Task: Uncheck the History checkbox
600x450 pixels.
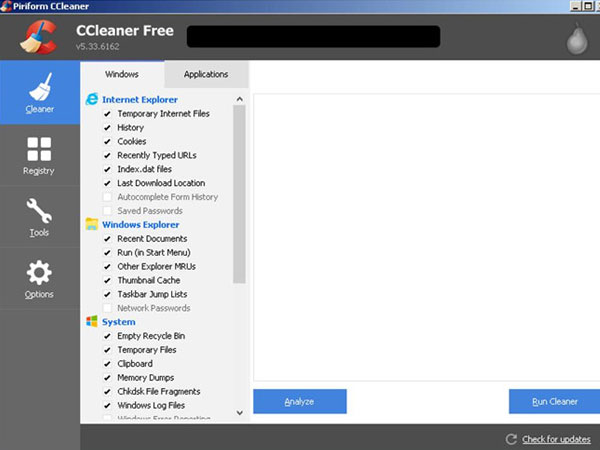Action: (x=108, y=127)
